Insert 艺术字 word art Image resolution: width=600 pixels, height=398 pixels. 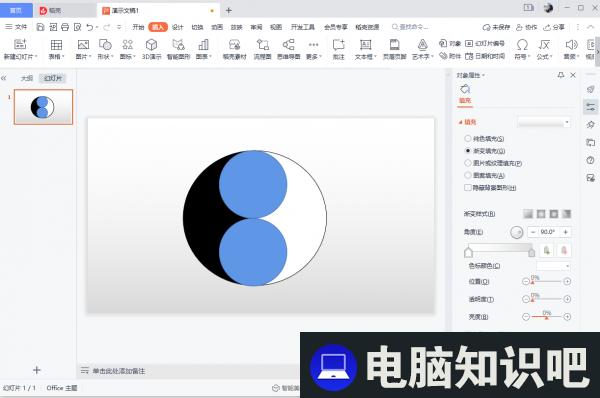pos(422,45)
